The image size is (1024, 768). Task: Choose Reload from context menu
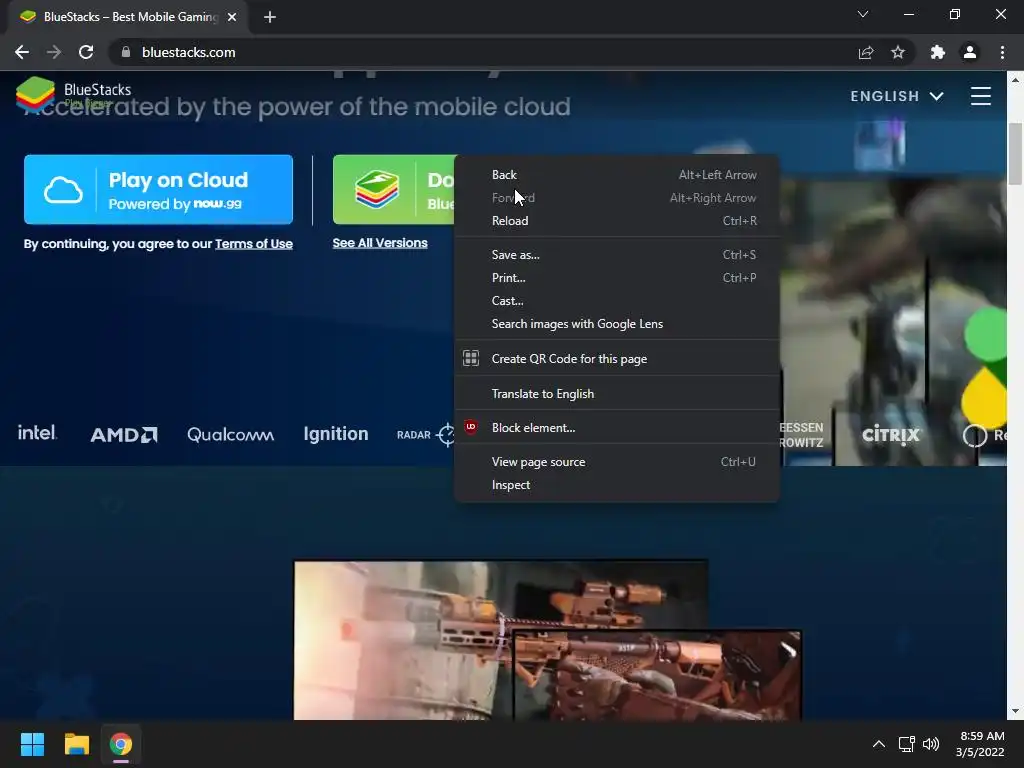pyautogui.click(x=616, y=221)
